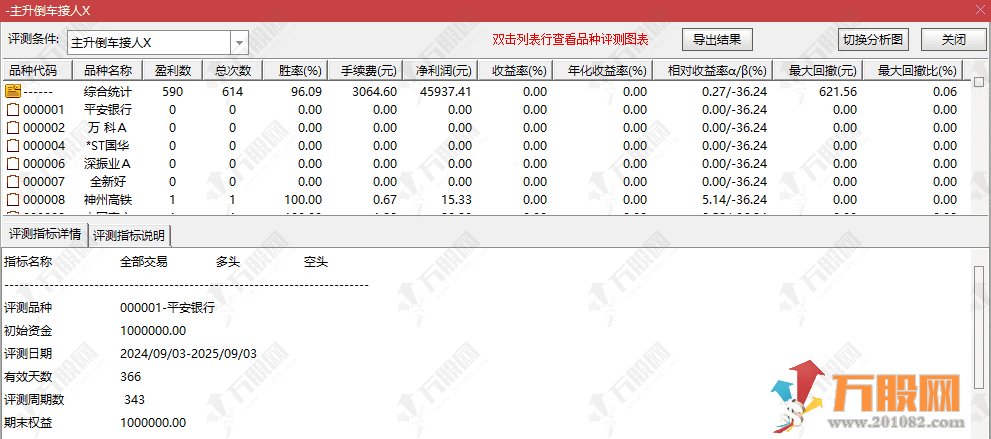The height and width of the screenshot is (439, 991).
Task: Switch to the 评测指标说明 tab
Action: tap(130, 236)
